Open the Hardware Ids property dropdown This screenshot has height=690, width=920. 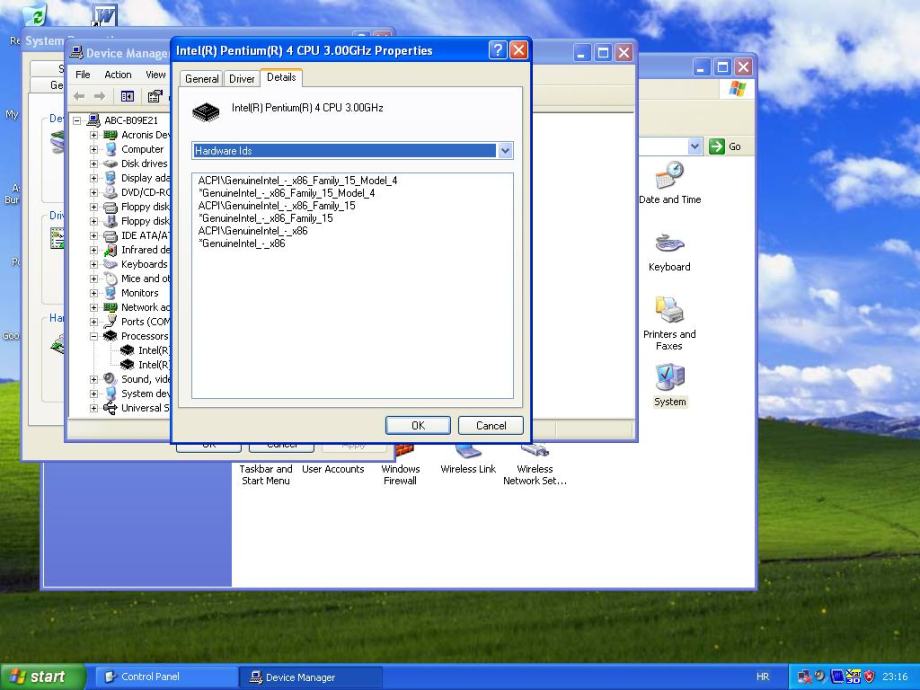(x=505, y=151)
